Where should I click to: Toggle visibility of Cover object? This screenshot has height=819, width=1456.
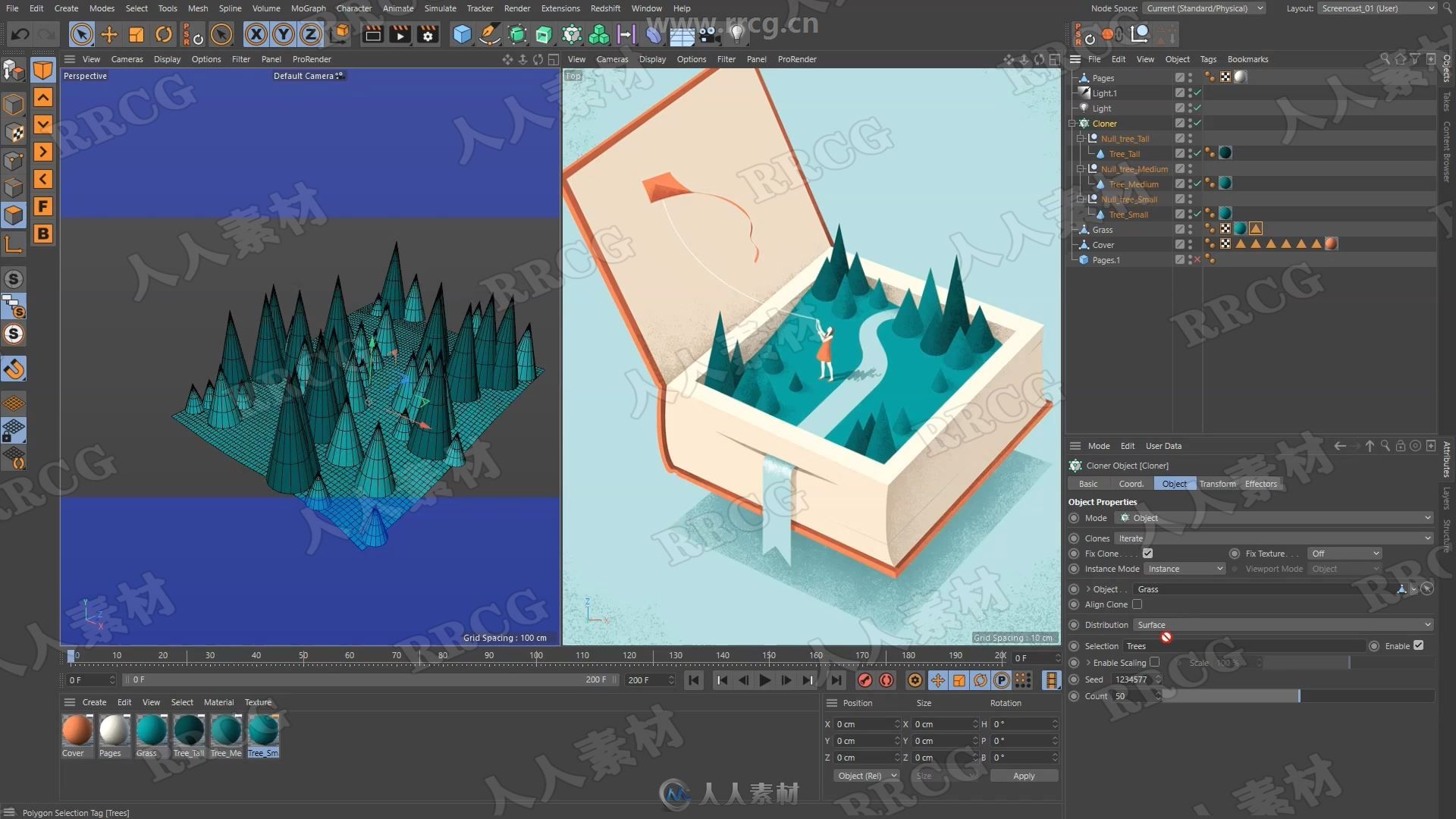coord(1194,244)
